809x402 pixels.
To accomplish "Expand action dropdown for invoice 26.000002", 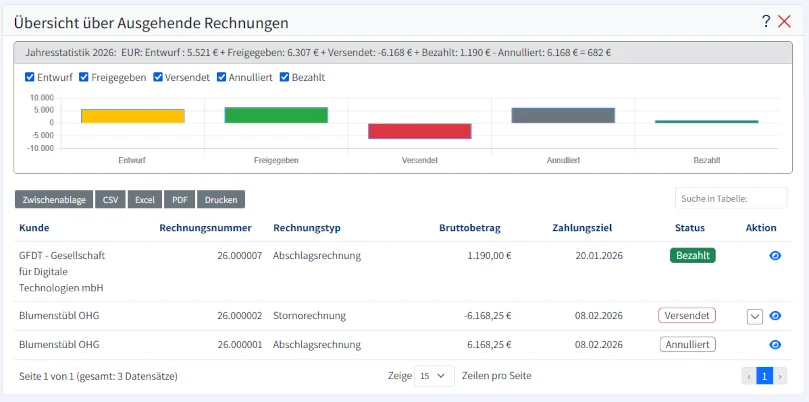I will click(x=755, y=316).
